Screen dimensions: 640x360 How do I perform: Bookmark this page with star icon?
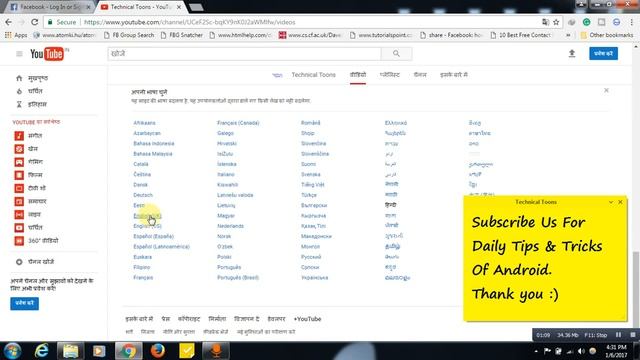pyautogui.click(x=556, y=22)
